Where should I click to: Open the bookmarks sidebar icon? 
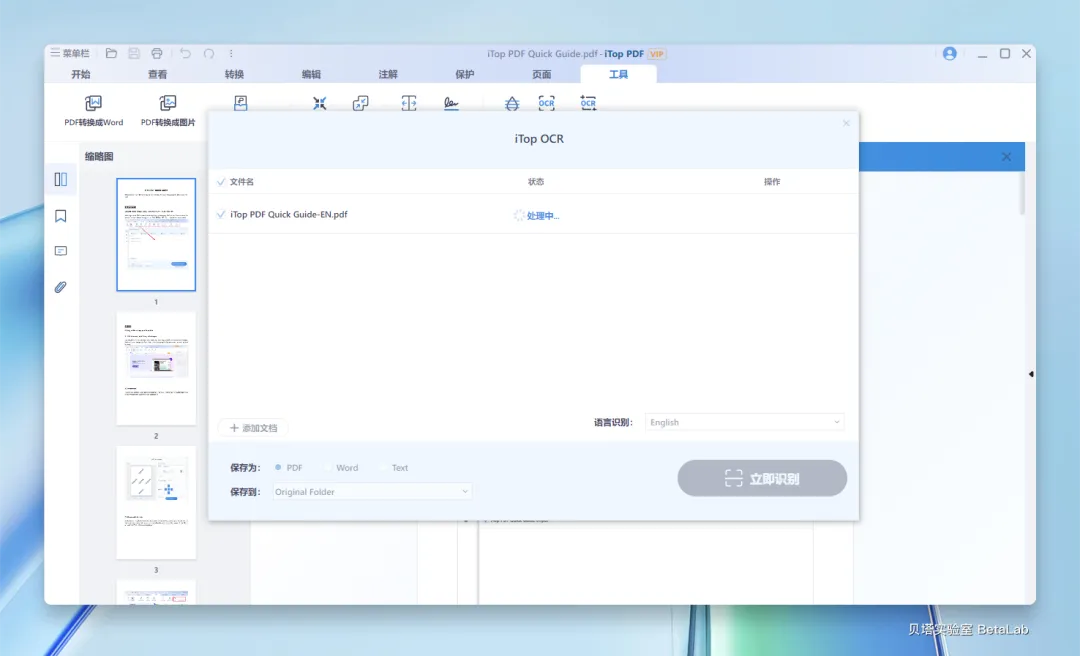click(61, 216)
